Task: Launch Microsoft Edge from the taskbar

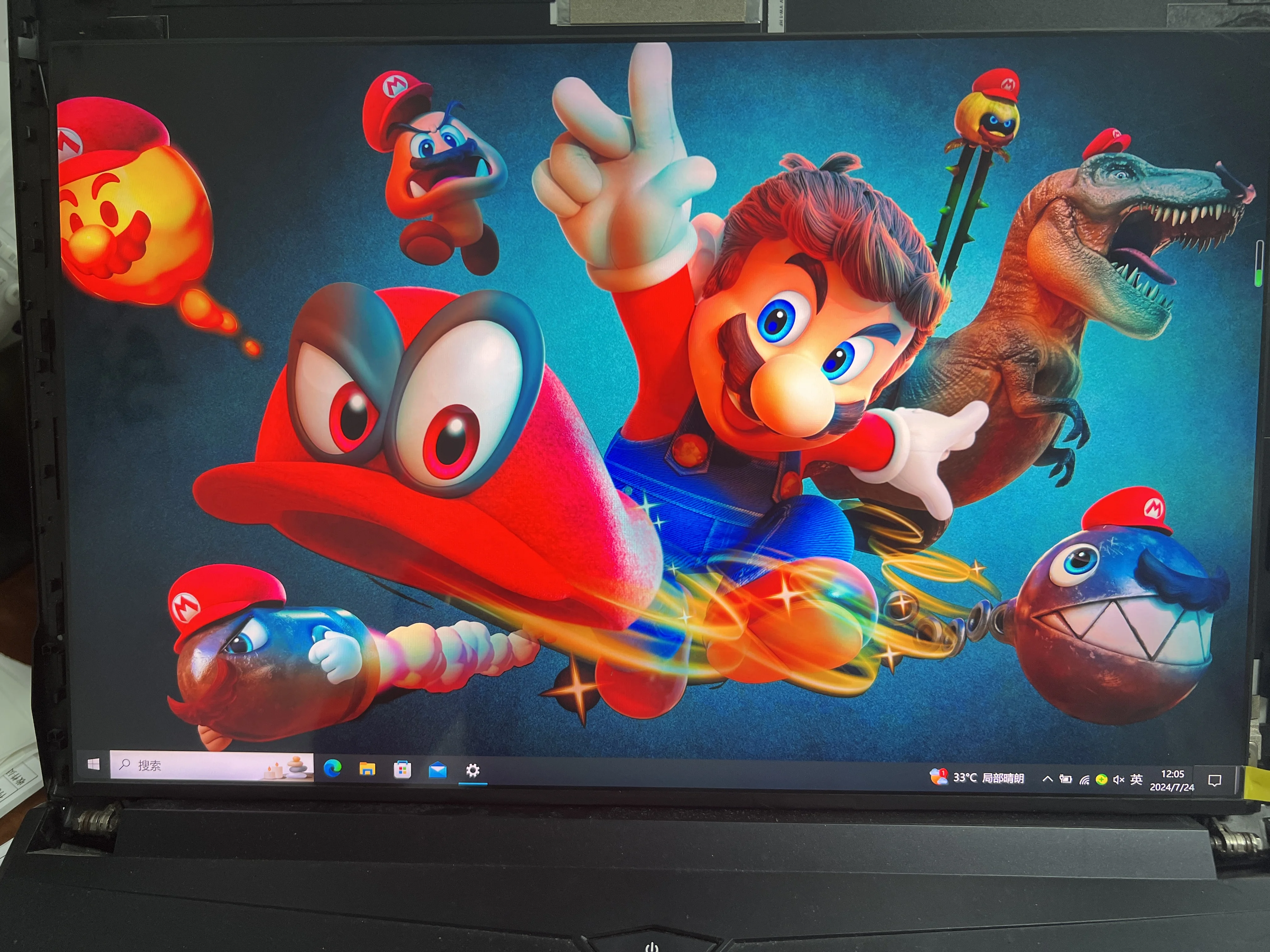Action: (x=332, y=768)
